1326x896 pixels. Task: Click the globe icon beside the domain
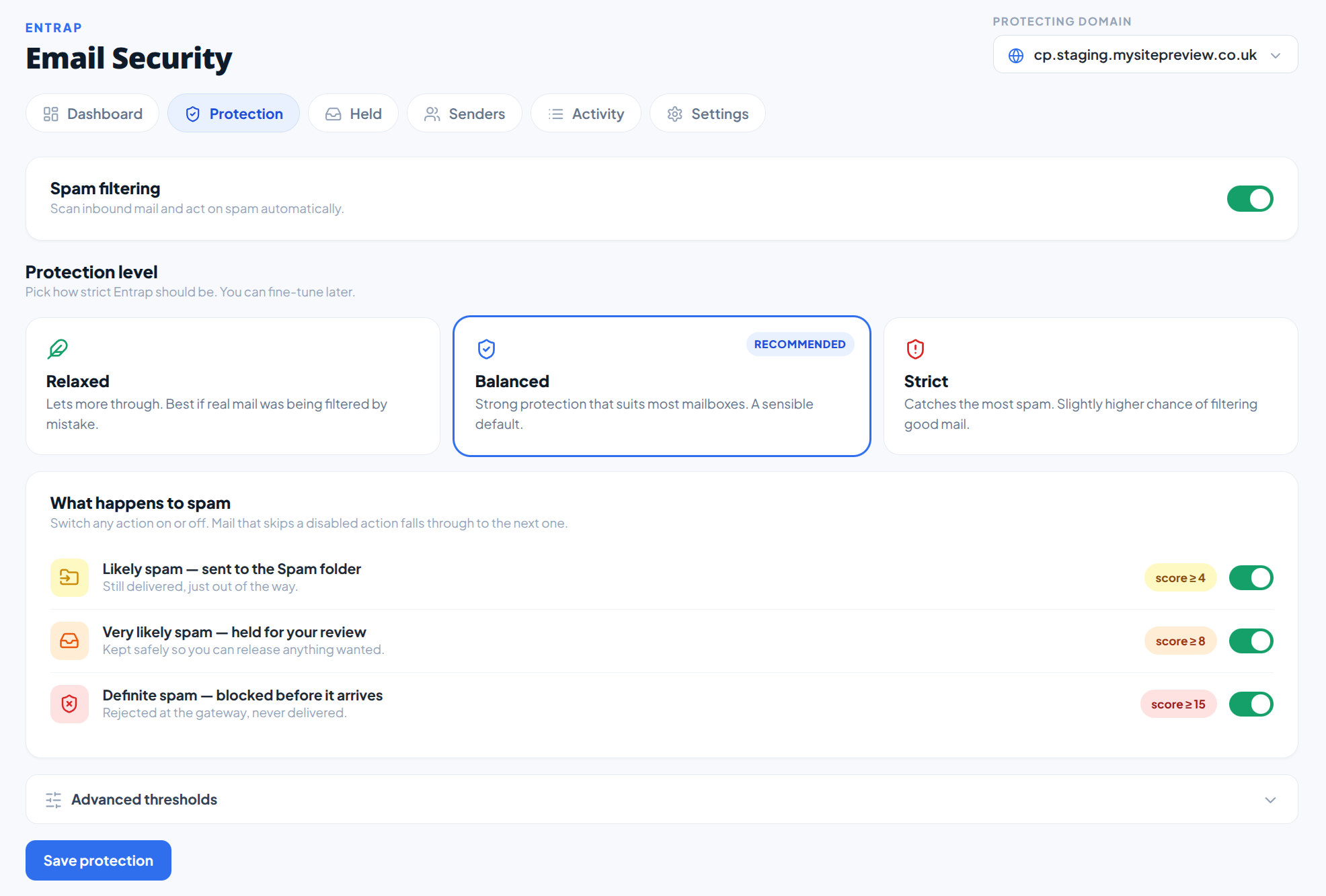point(1016,55)
